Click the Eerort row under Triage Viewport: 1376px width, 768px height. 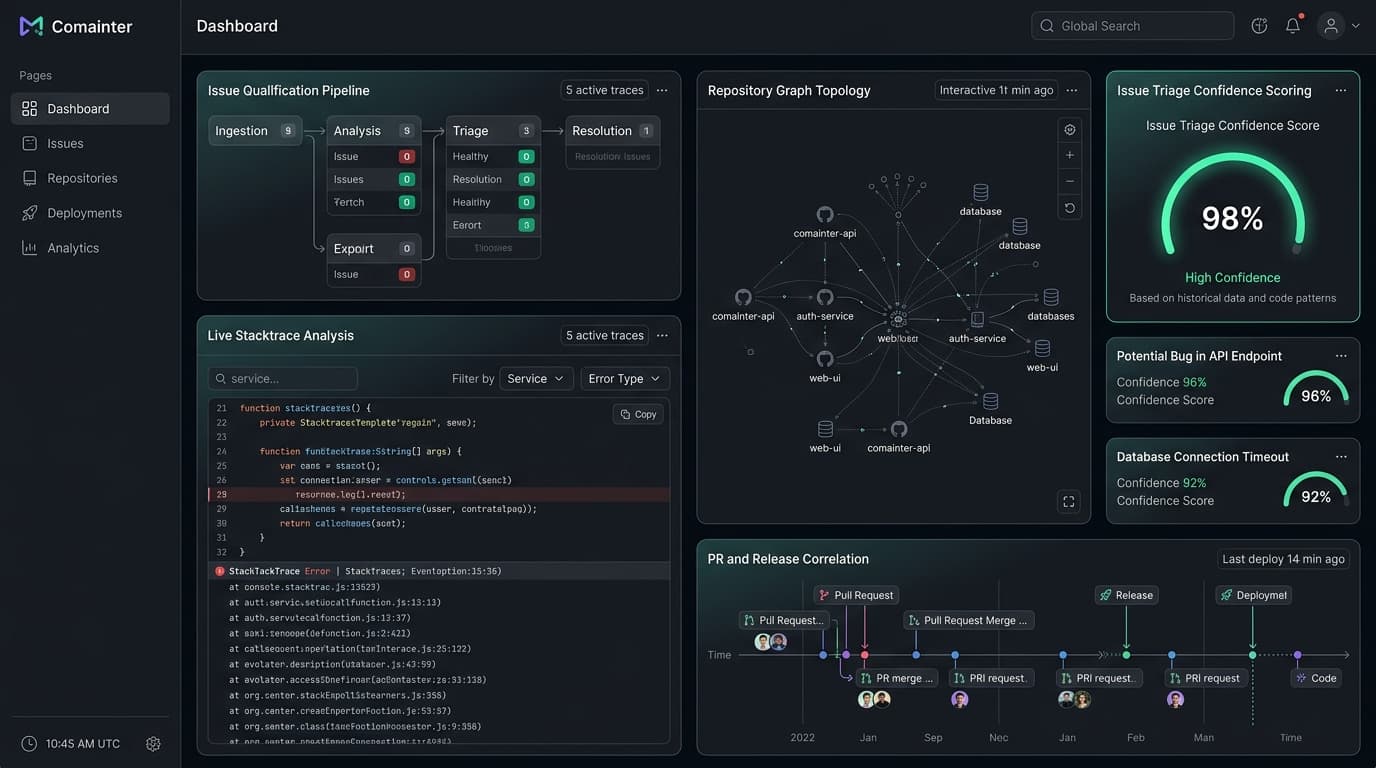click(493, 225)
